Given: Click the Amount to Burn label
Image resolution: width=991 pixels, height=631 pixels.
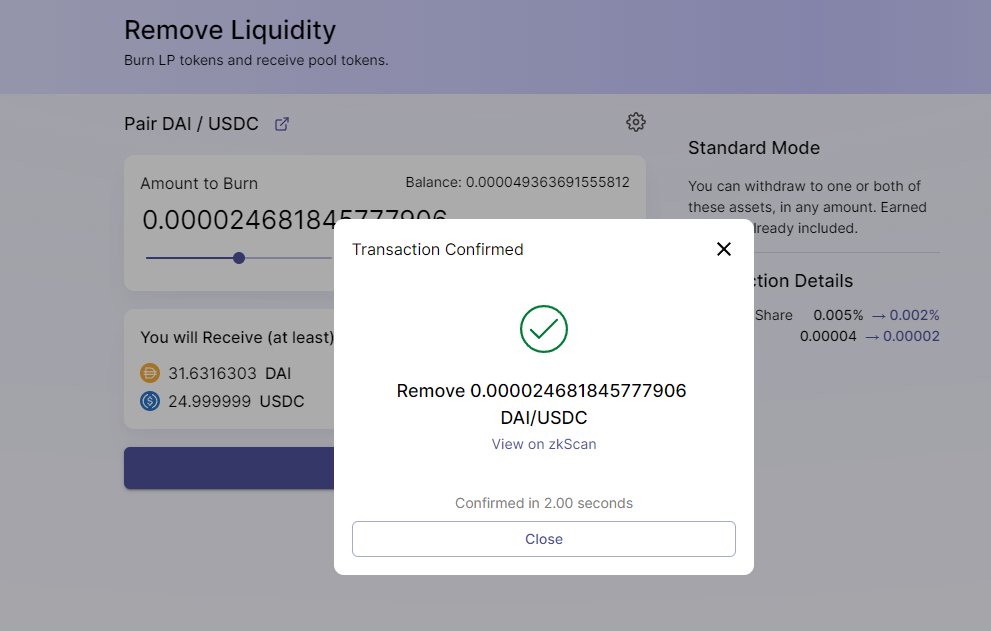Looking at the screenshot, I should 199,183.
